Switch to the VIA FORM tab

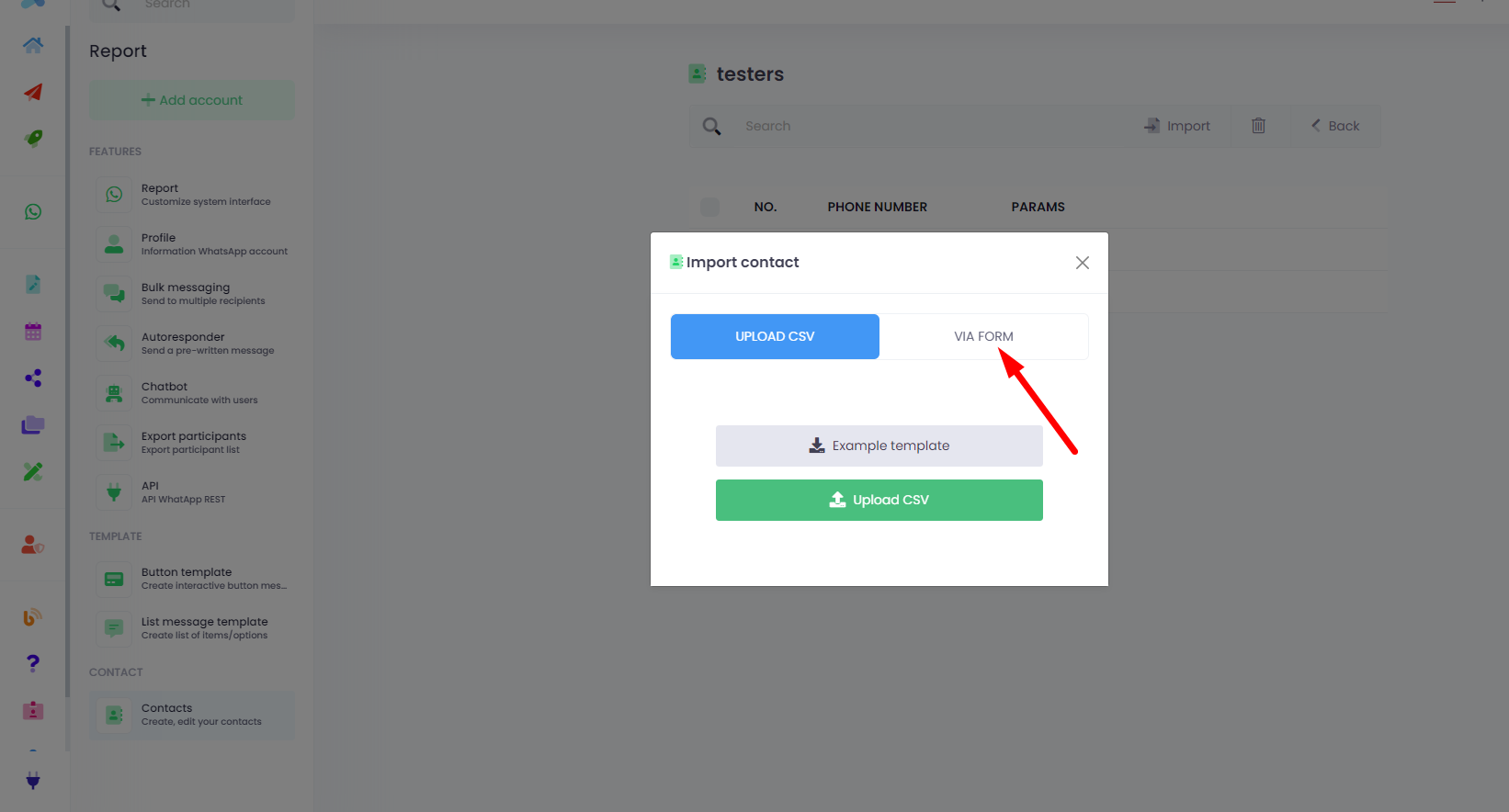(x=983, y=336)
